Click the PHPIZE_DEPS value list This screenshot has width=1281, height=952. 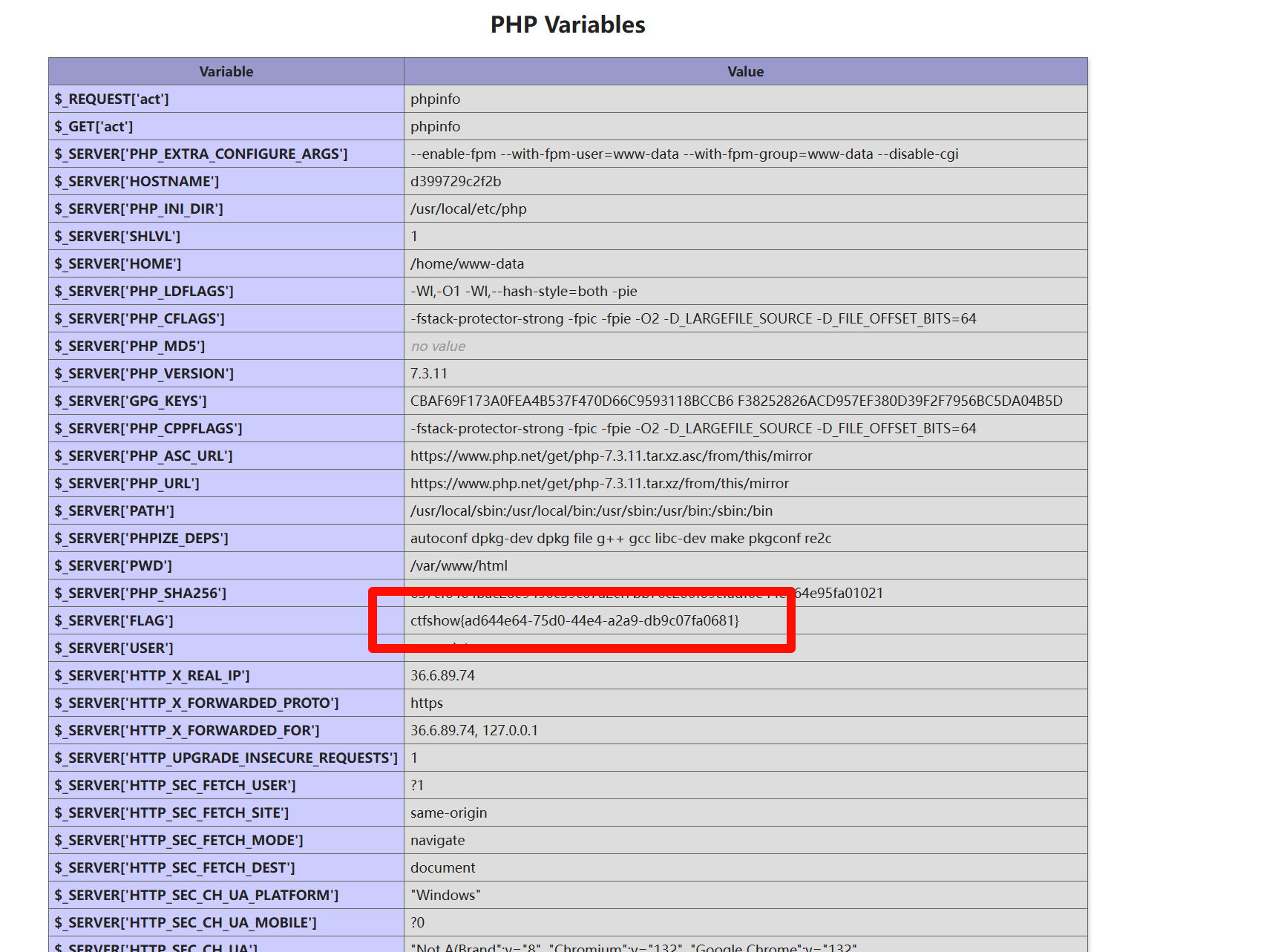click(x=620, y=539)
